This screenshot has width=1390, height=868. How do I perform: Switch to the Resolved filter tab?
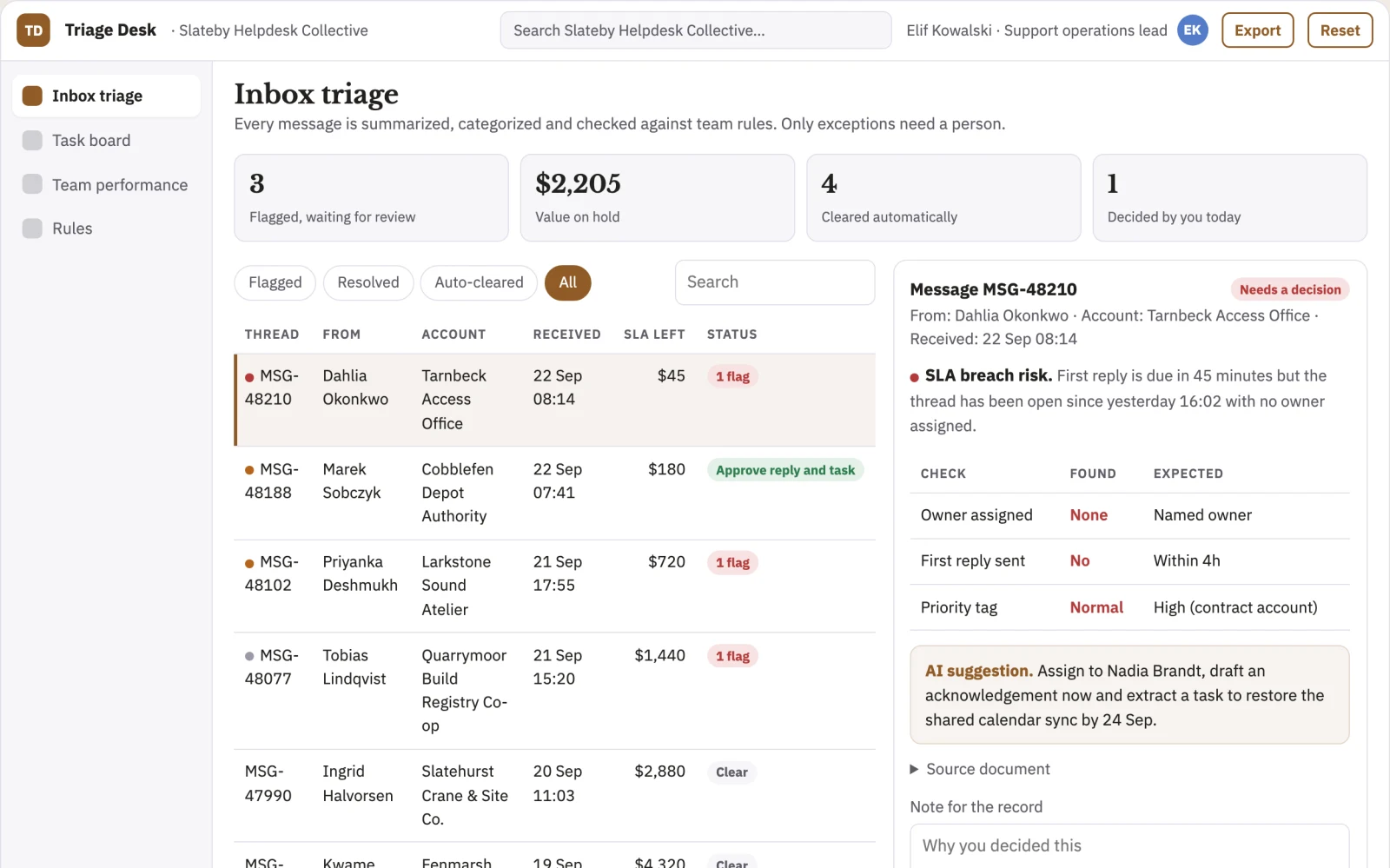[x=368, y=282]
